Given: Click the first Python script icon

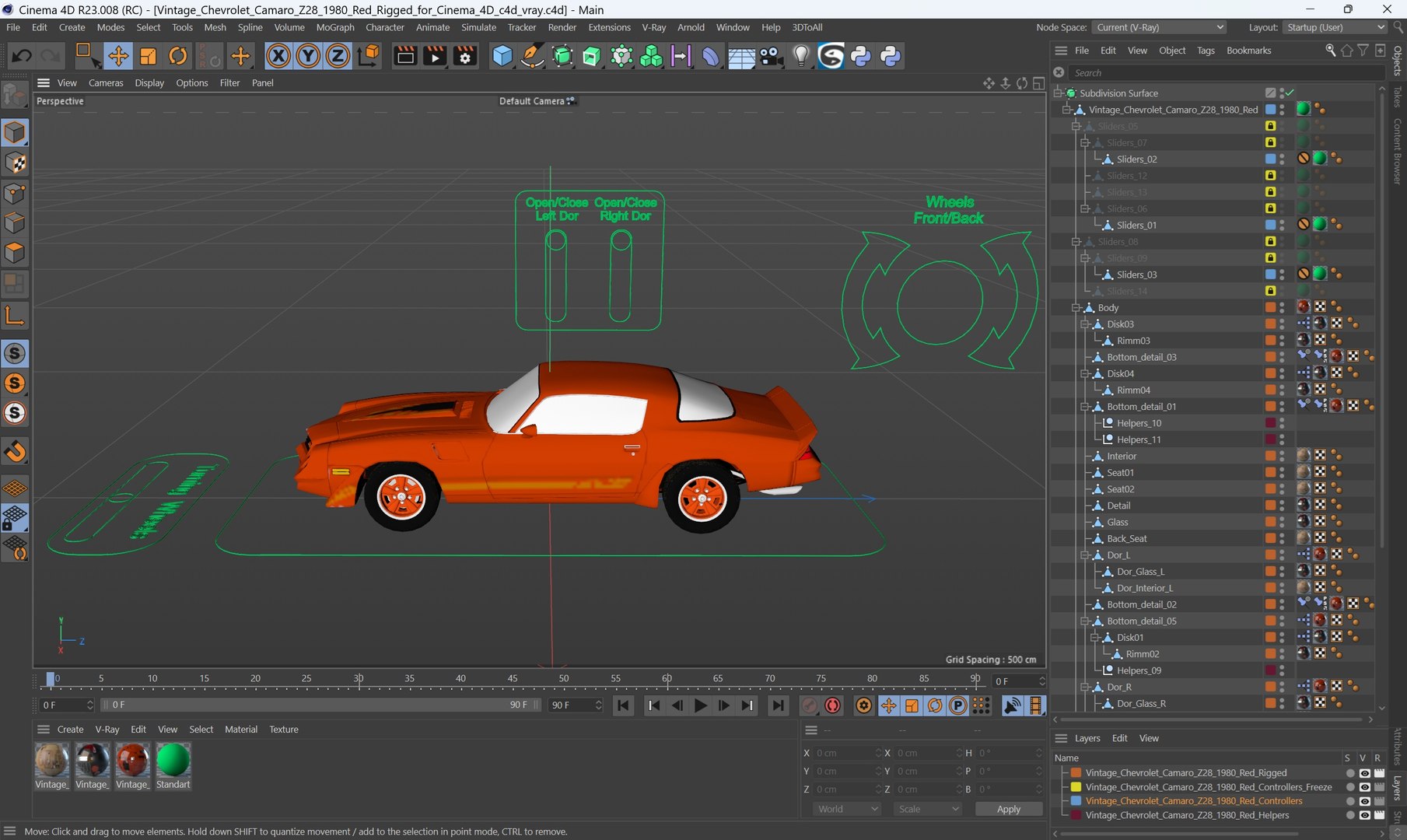Looking at the screenshot, I should (x=861, y=56).
